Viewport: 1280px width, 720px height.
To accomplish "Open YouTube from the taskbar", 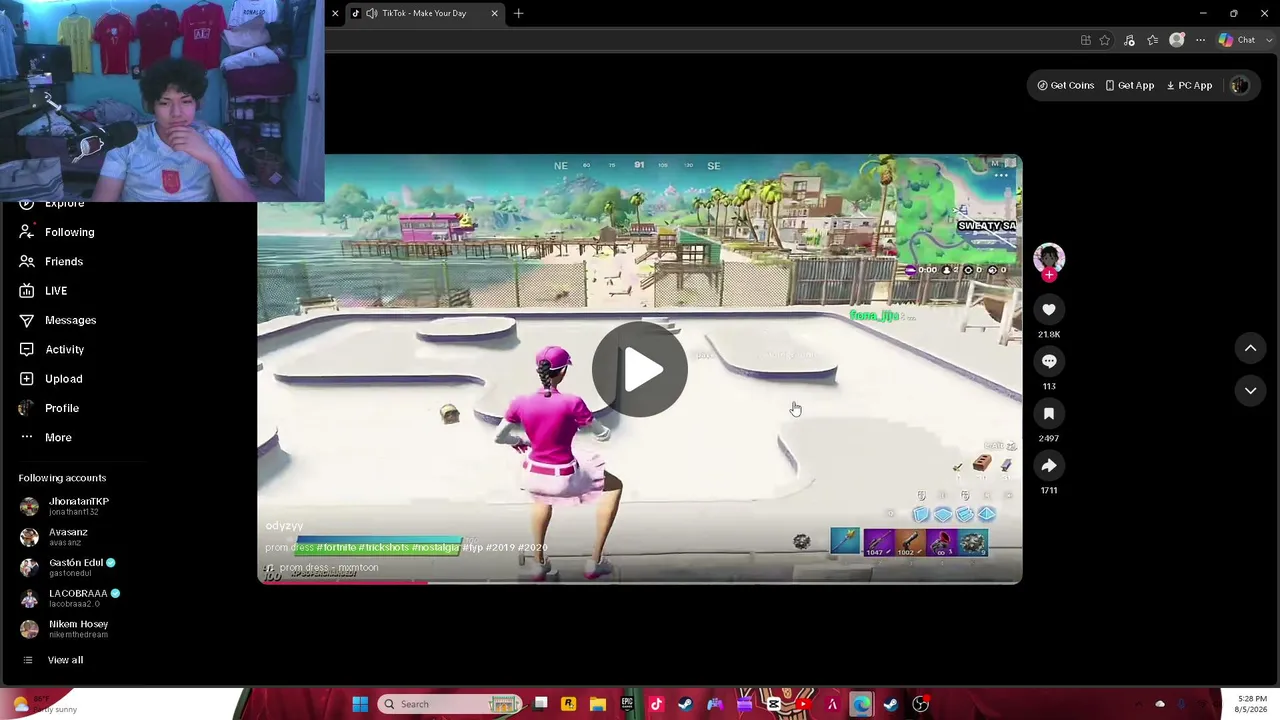I will tap(803, 704).
